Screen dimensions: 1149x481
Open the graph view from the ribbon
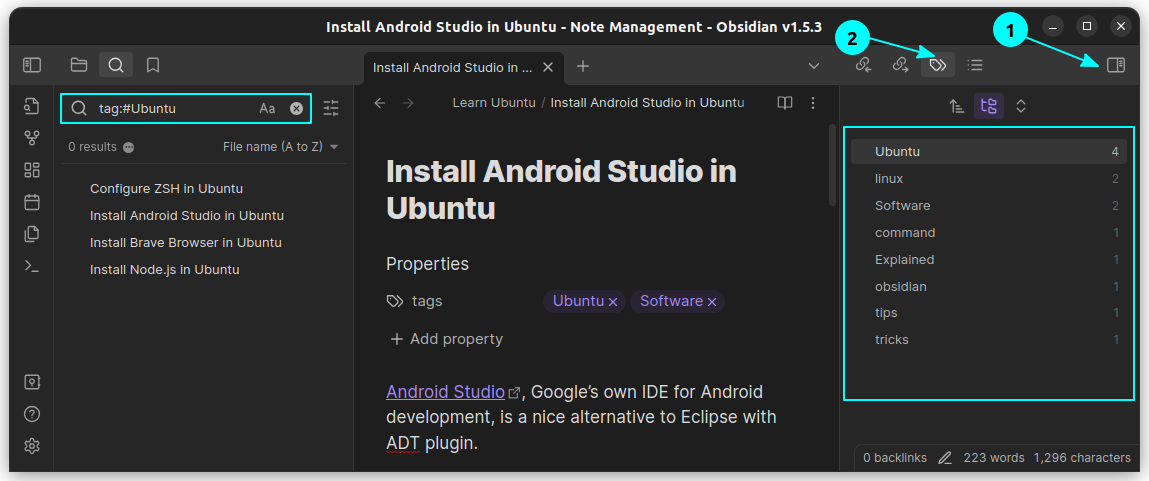click(31, 139)
